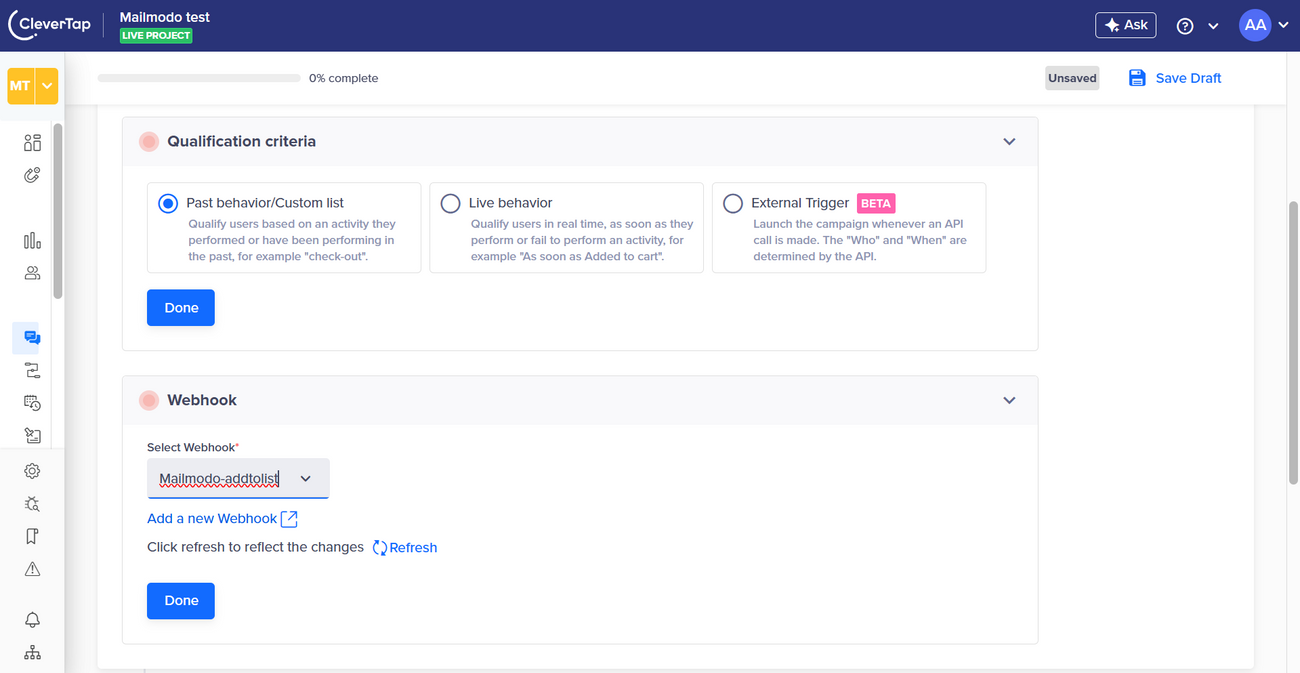Viewport: 1300px width, 673px height.
Task: Open the notifications bell icon
Action: click(32, 620)
